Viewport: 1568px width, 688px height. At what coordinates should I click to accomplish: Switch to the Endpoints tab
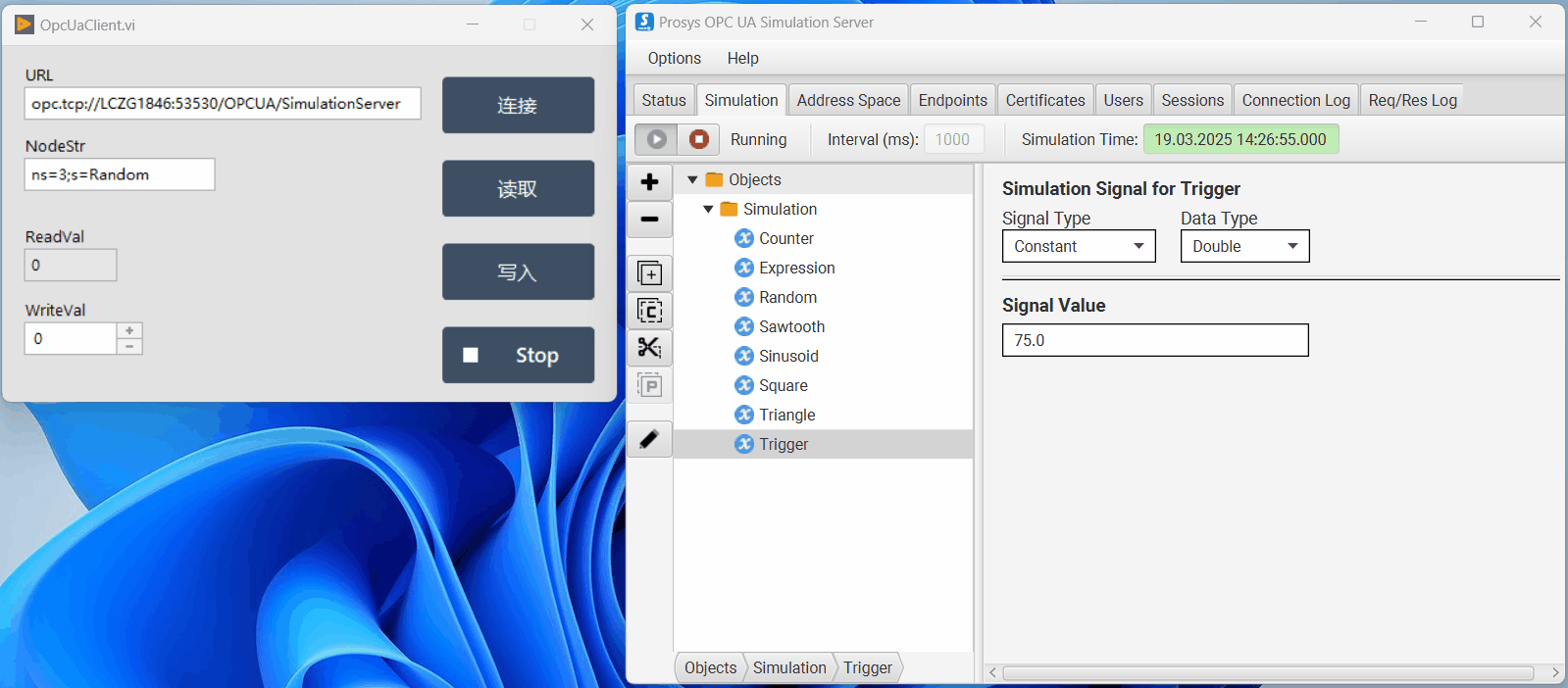pos(952,100)
